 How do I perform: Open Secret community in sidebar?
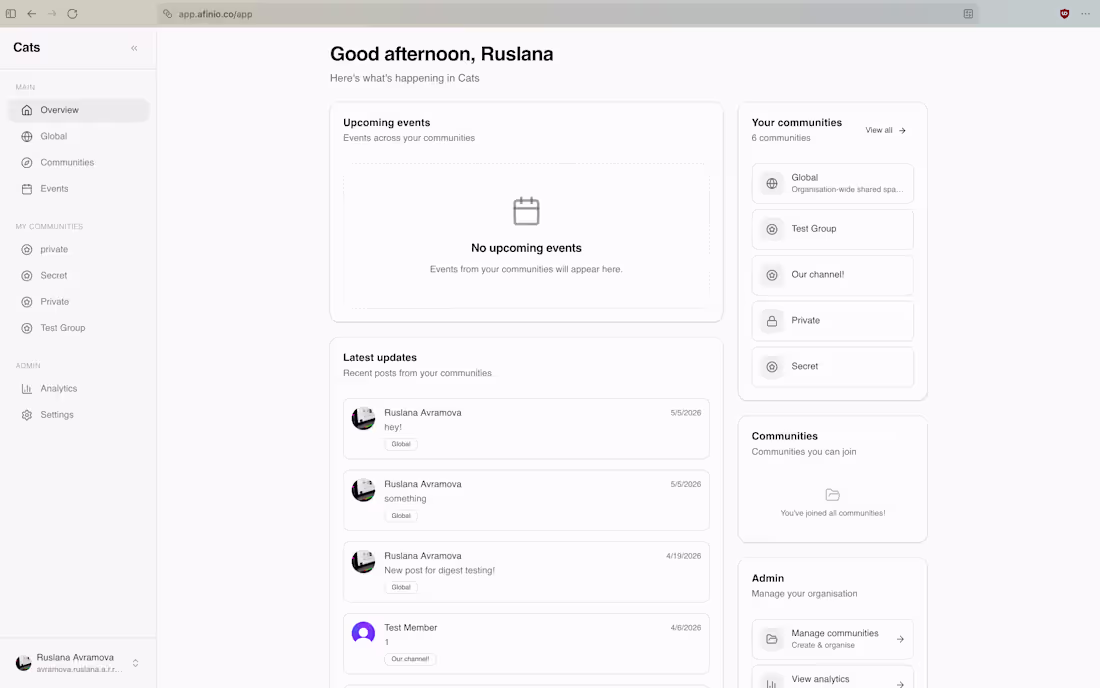[x=79, y=276]
